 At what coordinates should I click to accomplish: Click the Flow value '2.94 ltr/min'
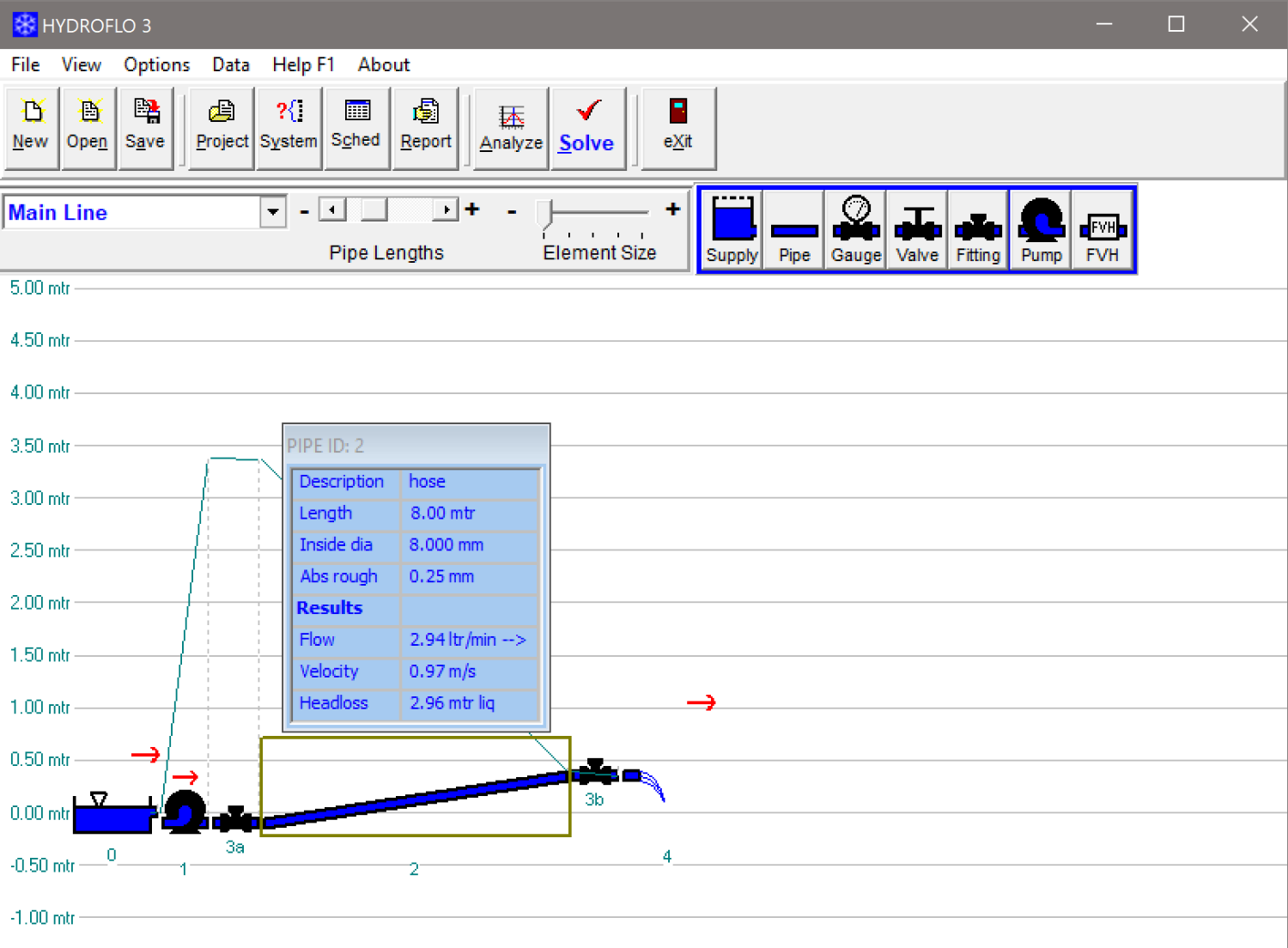pyautogui.click(x=468, y=640)
